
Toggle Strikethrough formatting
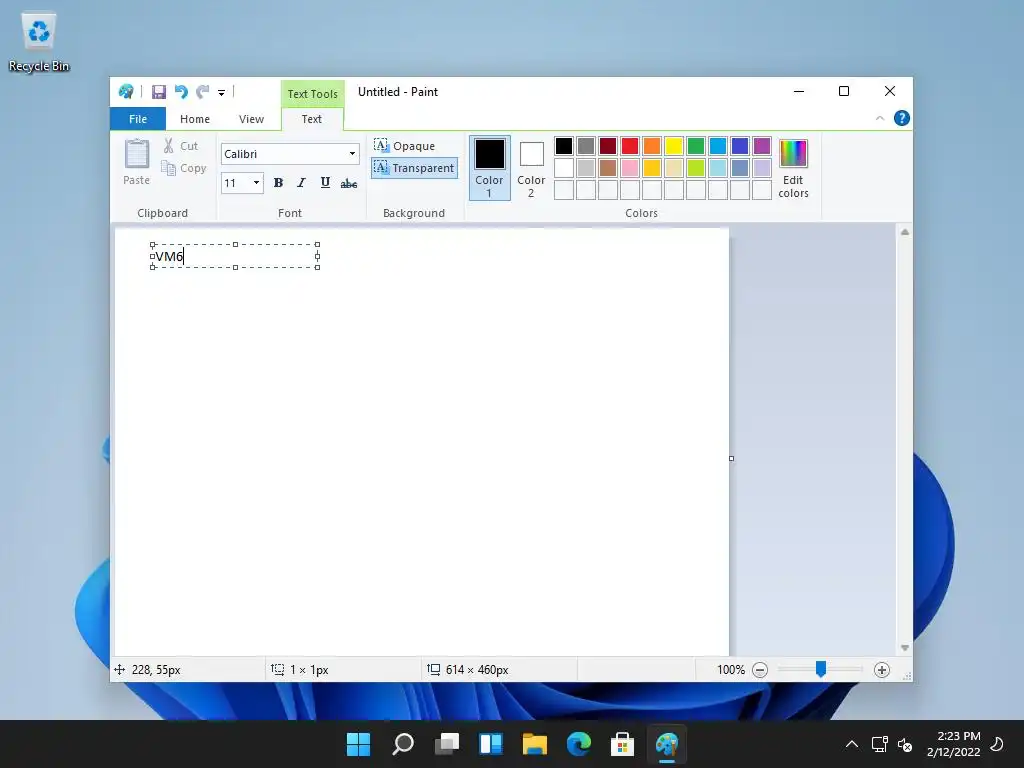click(x=349, y=184)
